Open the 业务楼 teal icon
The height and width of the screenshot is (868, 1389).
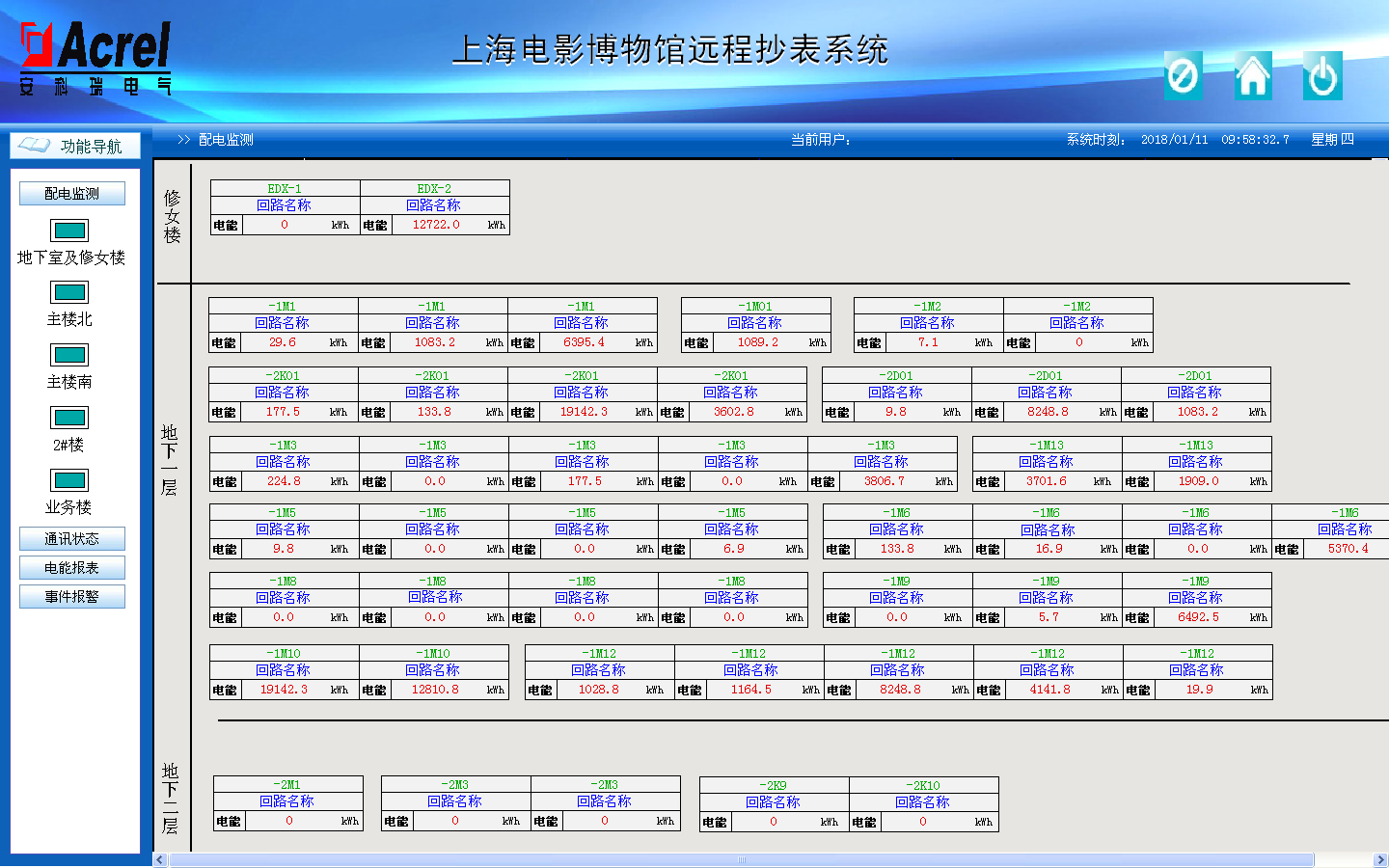(x=69, y=480)
